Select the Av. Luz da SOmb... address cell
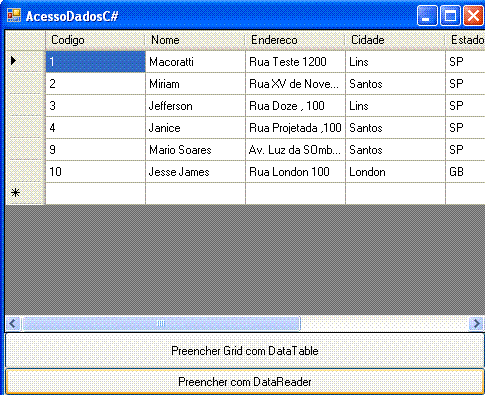The image size is (485, 395). (x=295, y=149)
